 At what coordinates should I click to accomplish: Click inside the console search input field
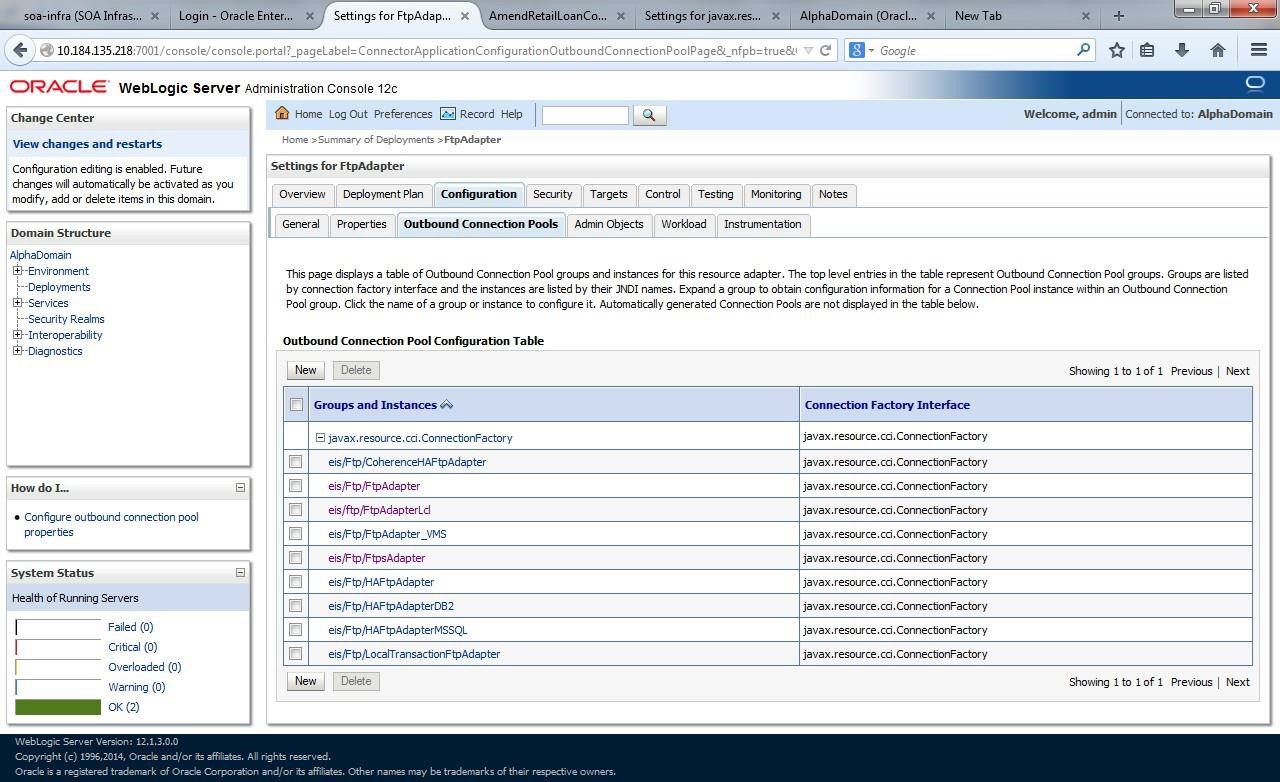(584, 114)
